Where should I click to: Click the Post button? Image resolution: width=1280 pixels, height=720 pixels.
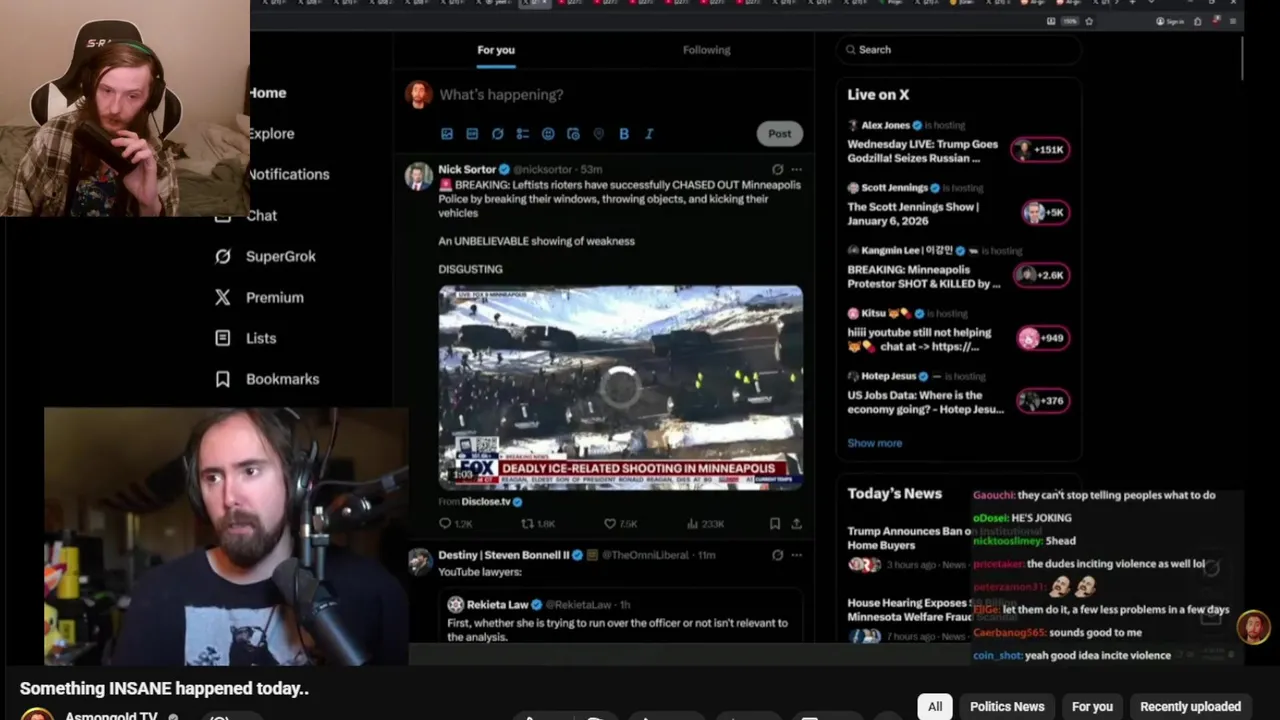(x=779, y=133)
